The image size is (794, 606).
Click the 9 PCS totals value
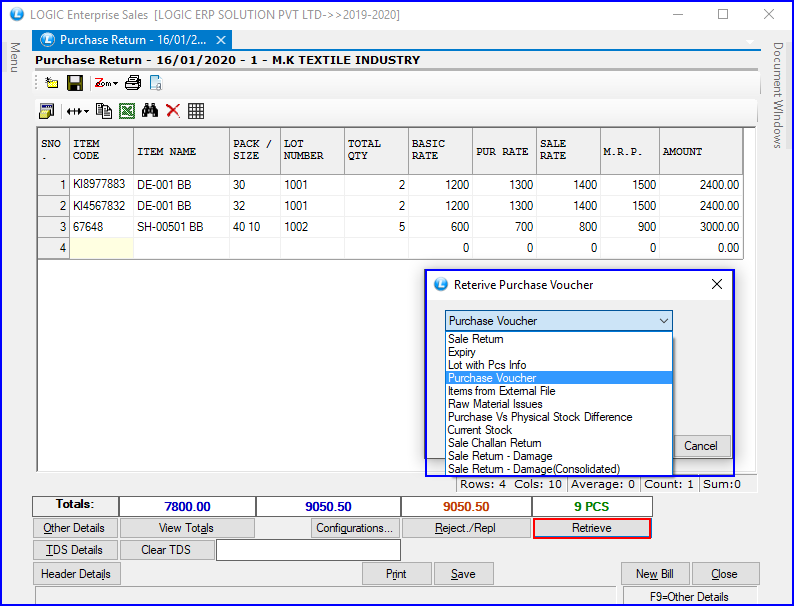click(592, 507)
